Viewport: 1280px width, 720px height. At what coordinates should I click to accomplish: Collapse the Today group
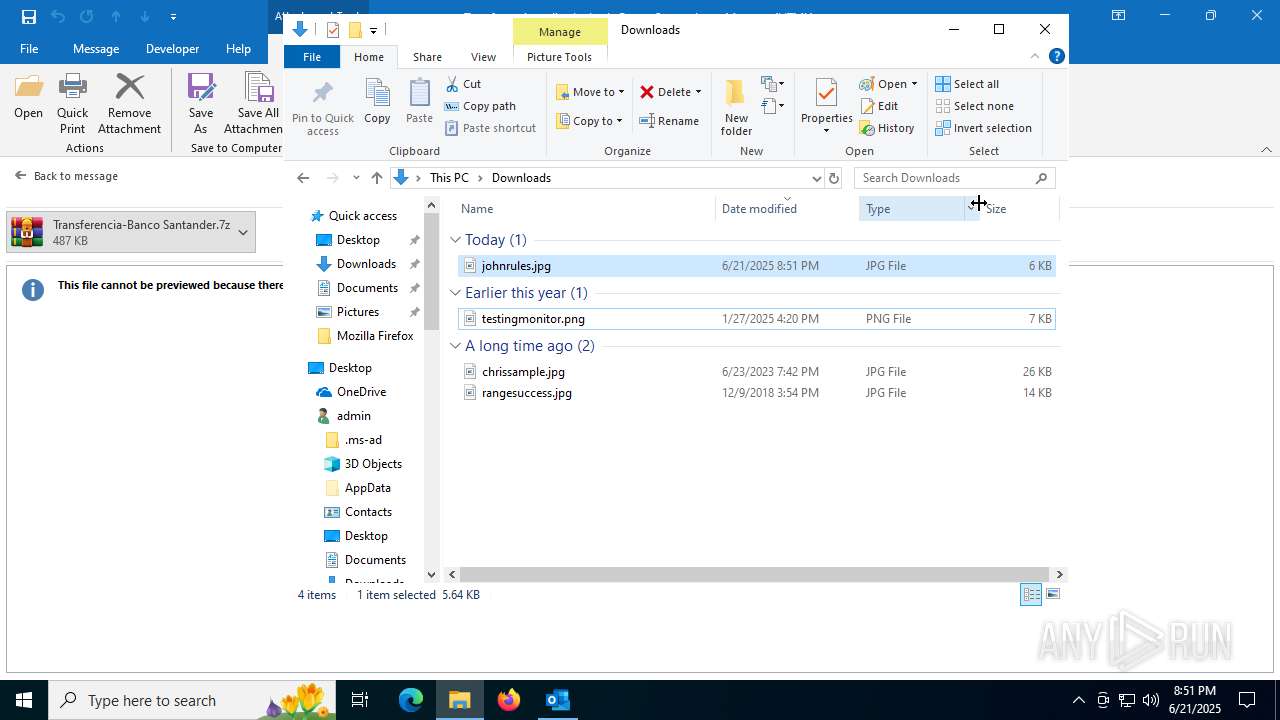[x=456, y=240]
